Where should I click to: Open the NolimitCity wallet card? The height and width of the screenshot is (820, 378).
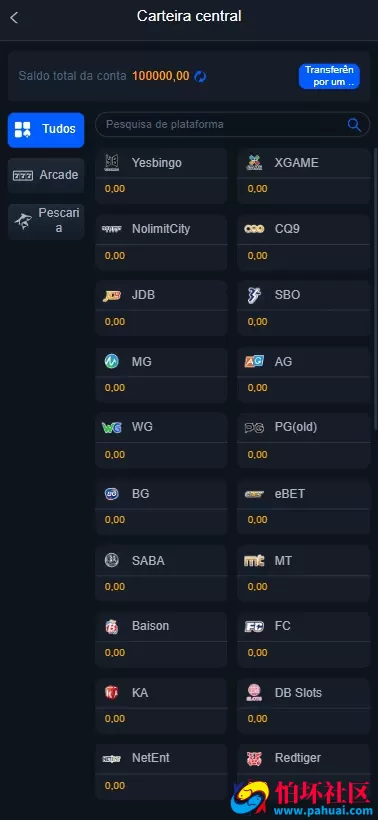161,242
